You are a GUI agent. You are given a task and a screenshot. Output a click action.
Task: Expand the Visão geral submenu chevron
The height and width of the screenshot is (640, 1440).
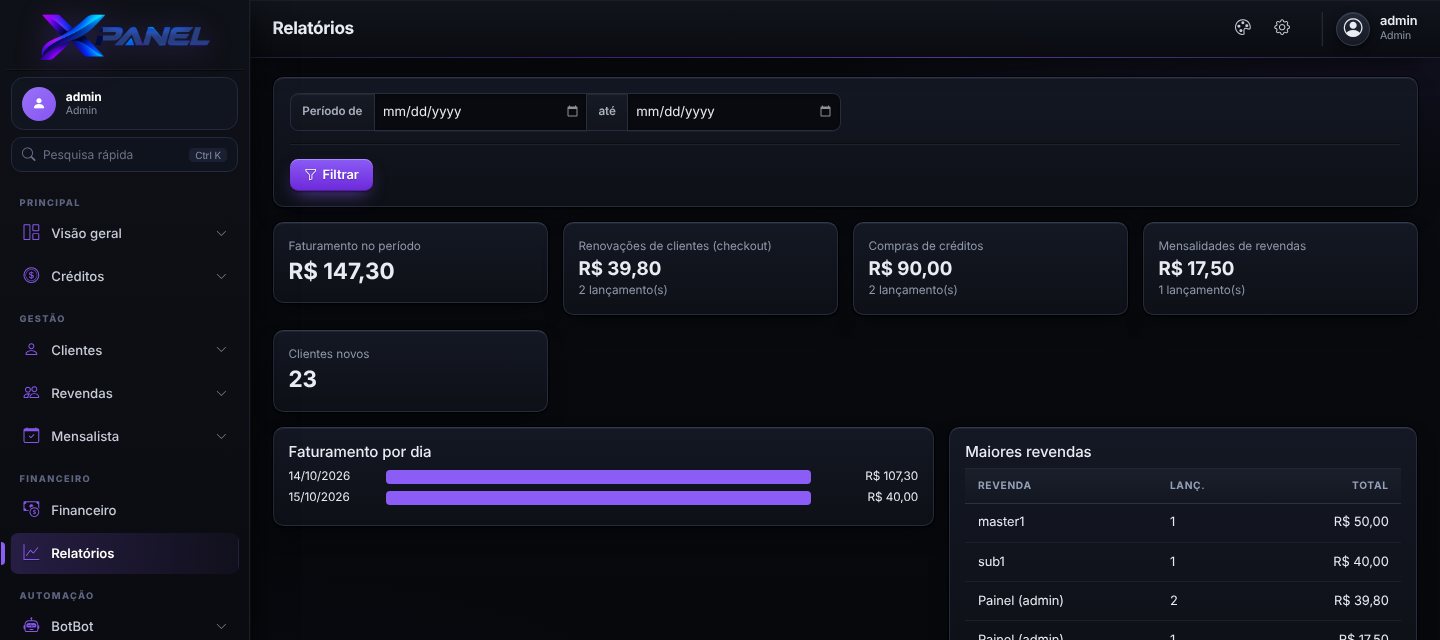[222, 233]
